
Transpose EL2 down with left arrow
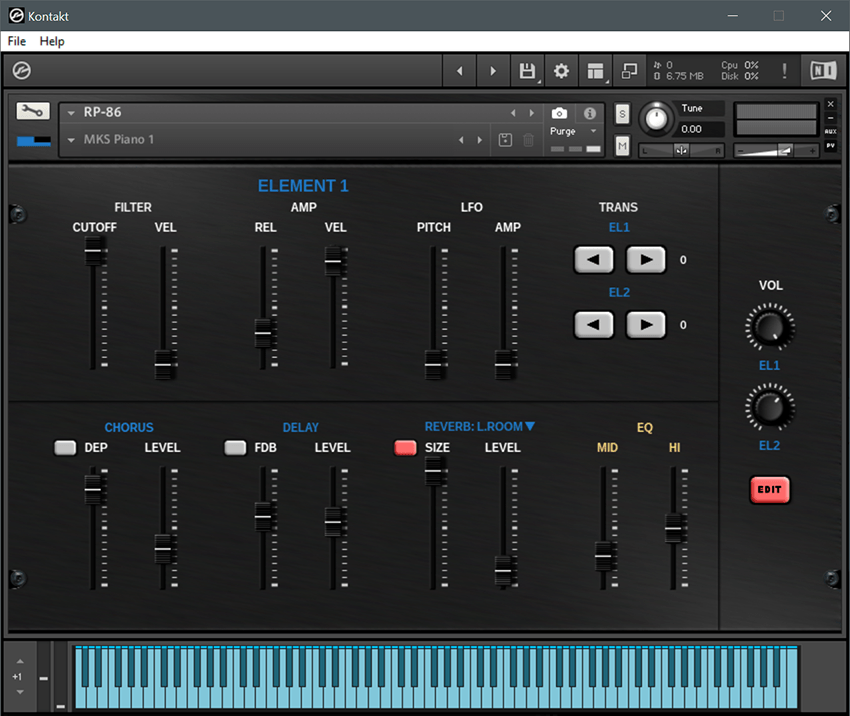pos(594,325)
